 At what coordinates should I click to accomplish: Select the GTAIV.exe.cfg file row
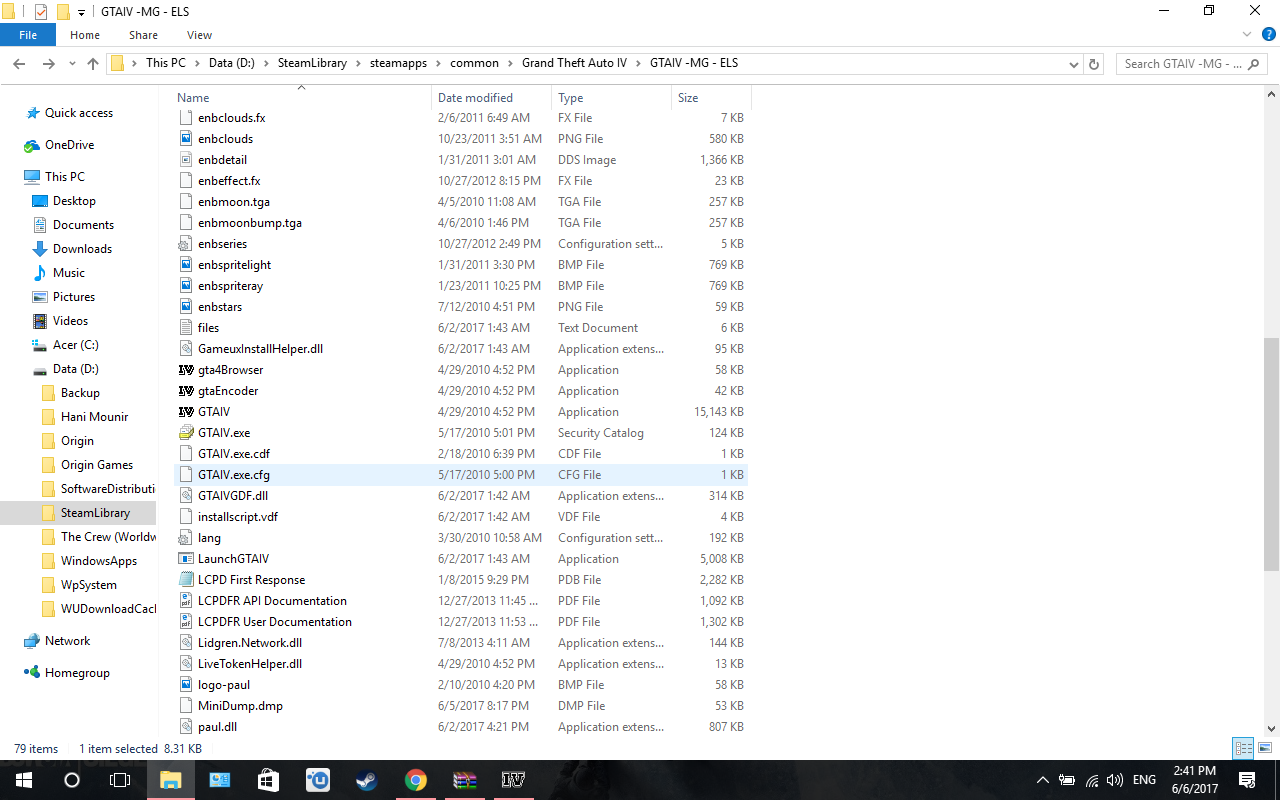[x=461, y=475]
